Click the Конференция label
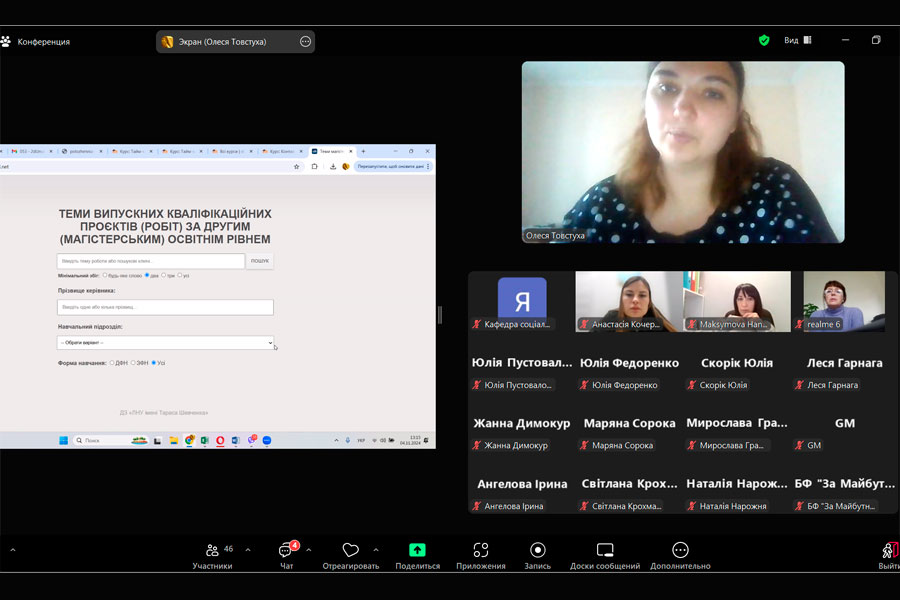Screen dimensions: 900x600 (x=44, y=42)
